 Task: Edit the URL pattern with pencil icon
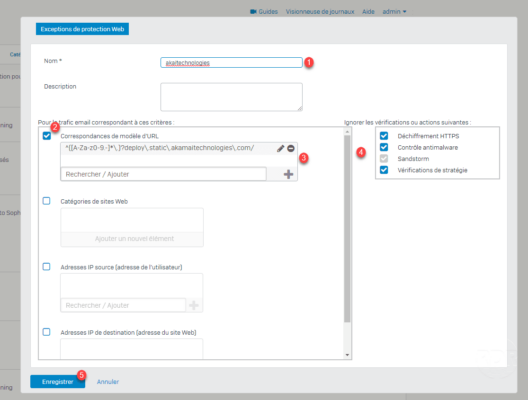click(280, 148)
